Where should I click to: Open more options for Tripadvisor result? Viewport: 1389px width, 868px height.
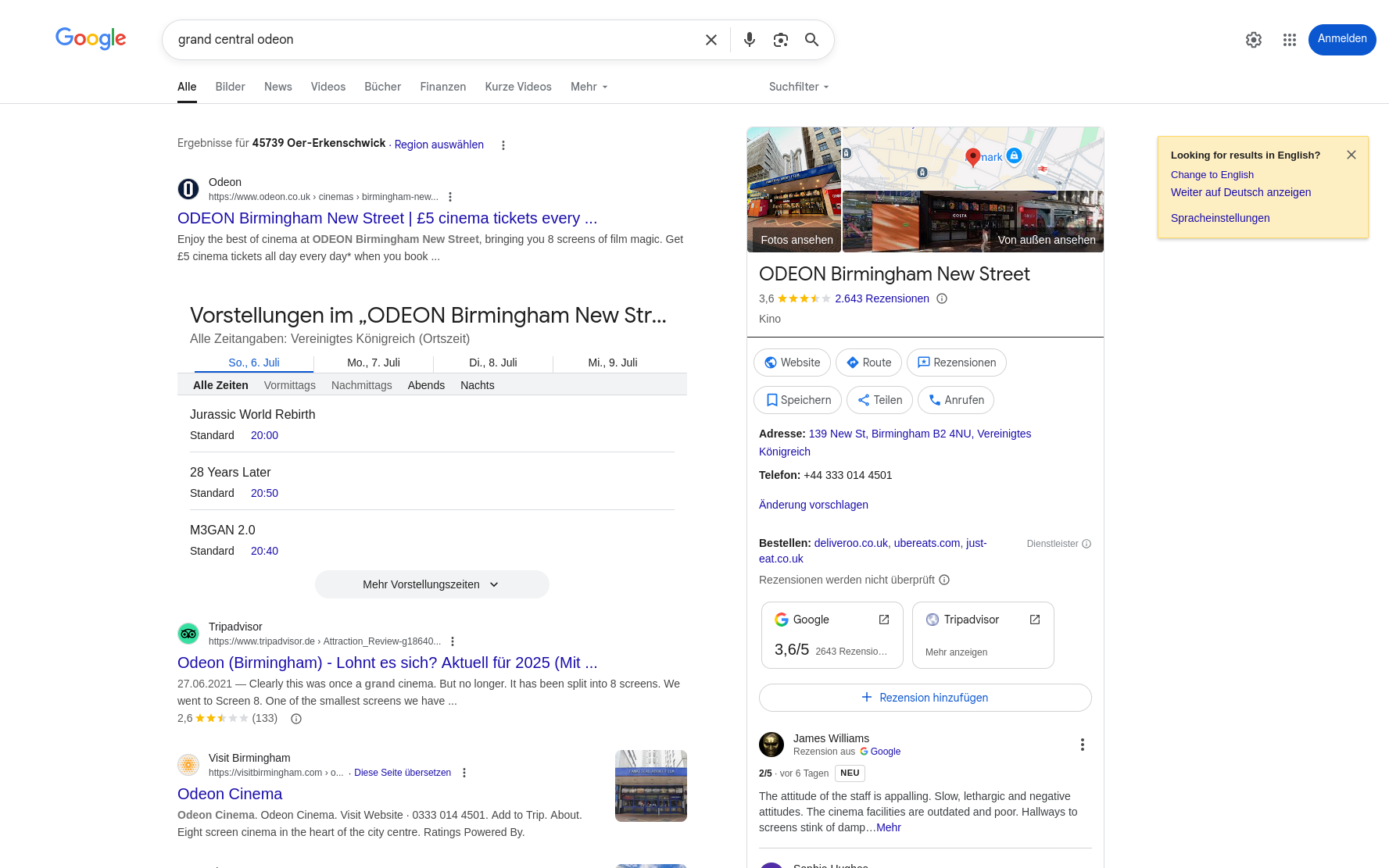tap(453, 641)
